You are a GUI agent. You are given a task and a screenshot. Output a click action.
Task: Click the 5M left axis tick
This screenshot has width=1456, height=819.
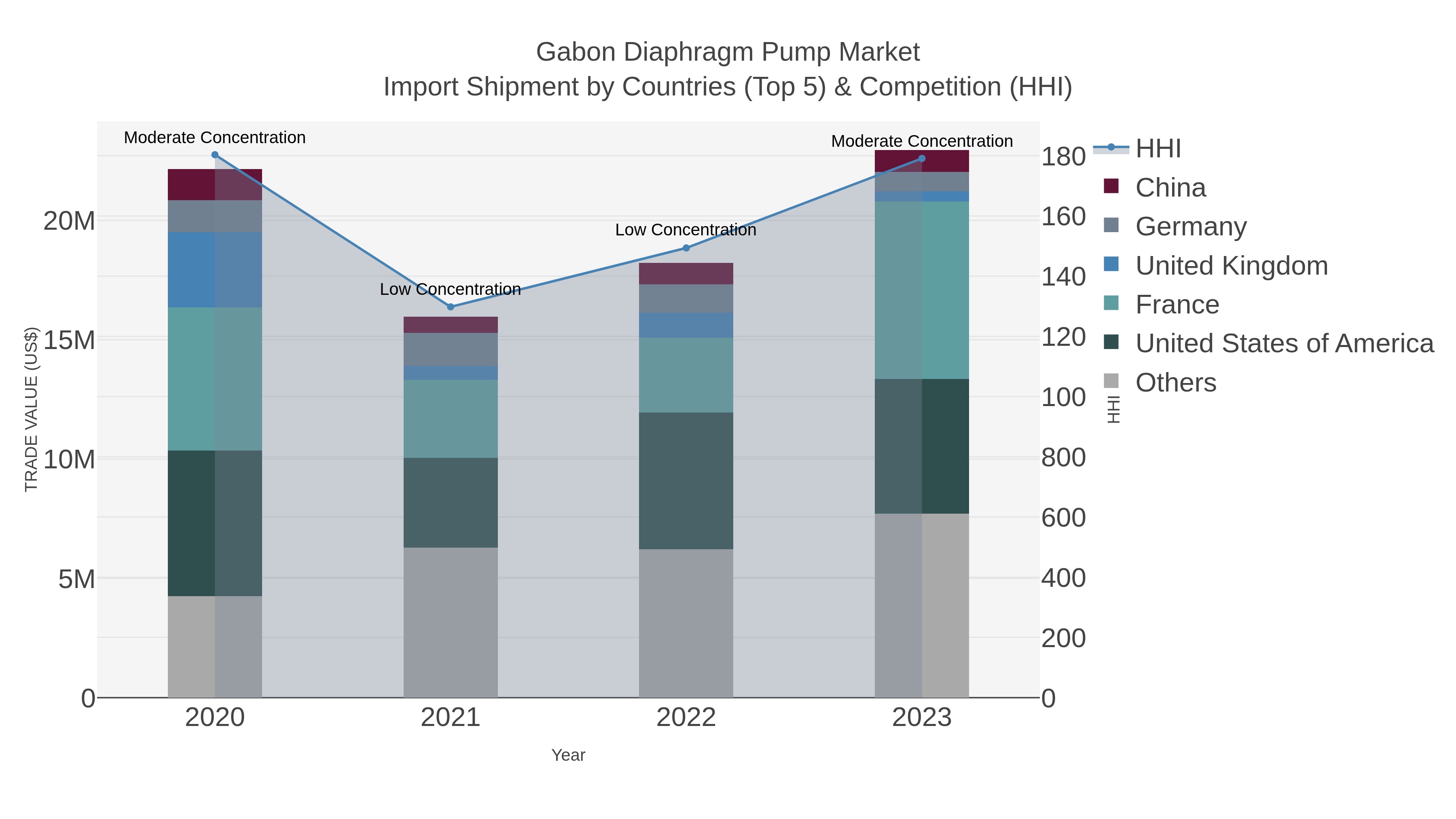77,579
